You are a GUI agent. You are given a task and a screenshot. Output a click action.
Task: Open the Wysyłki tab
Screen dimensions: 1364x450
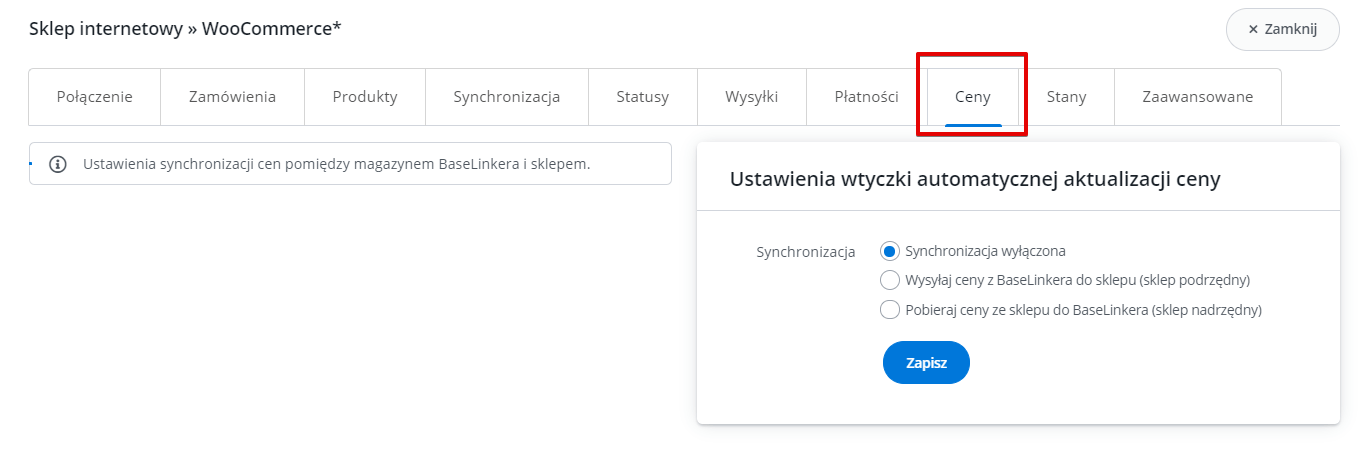point(752,97)
